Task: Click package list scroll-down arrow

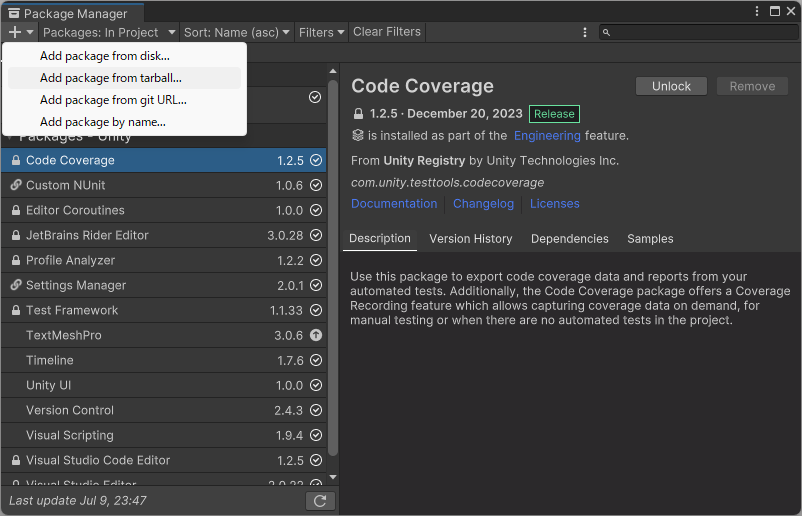Action: [333, 477]
